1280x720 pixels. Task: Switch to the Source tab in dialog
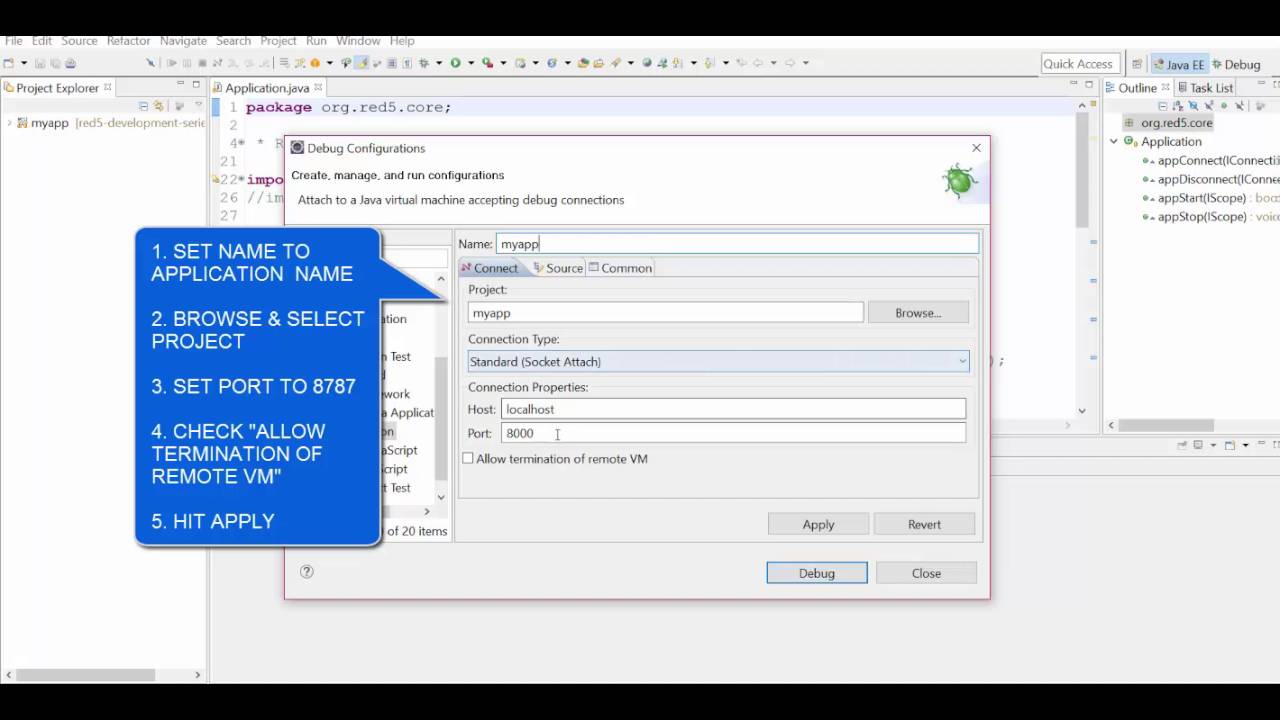point(558,268)
